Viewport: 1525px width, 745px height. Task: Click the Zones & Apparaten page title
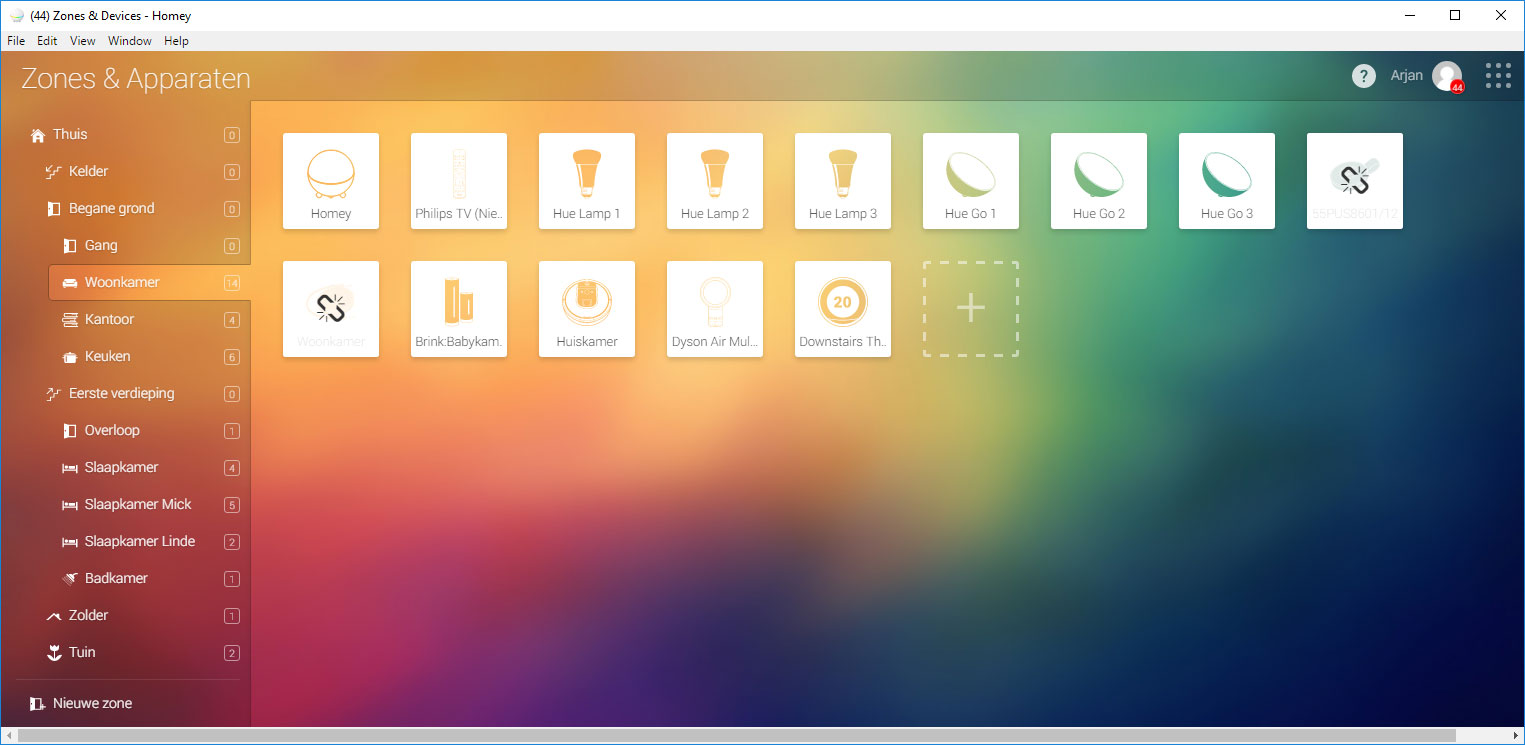136,79
